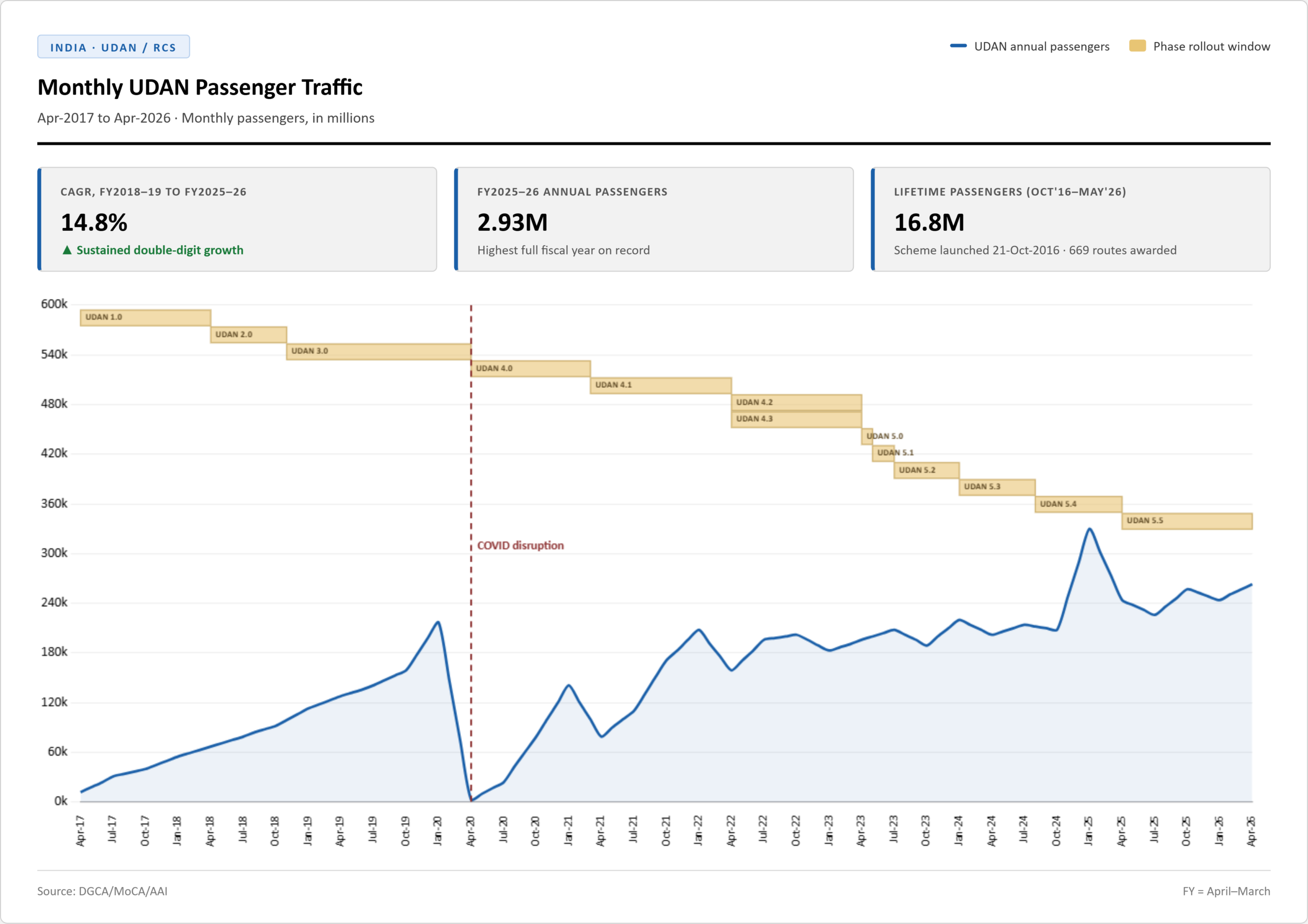Toggle the 'UDAN annual passengers' legend label

coord(1041,46)
